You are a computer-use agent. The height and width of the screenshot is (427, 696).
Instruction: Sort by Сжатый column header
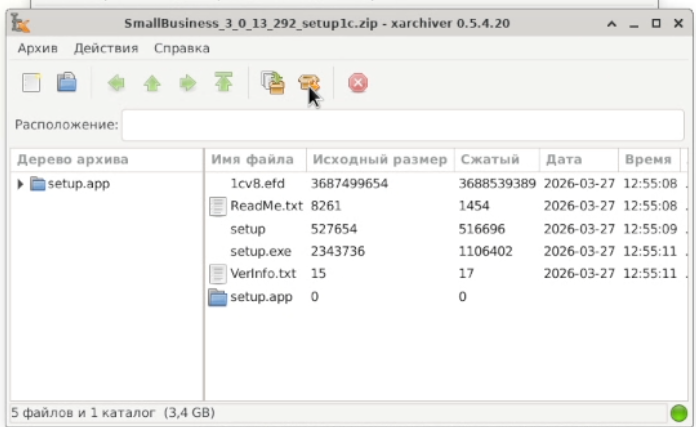[497, 160]
